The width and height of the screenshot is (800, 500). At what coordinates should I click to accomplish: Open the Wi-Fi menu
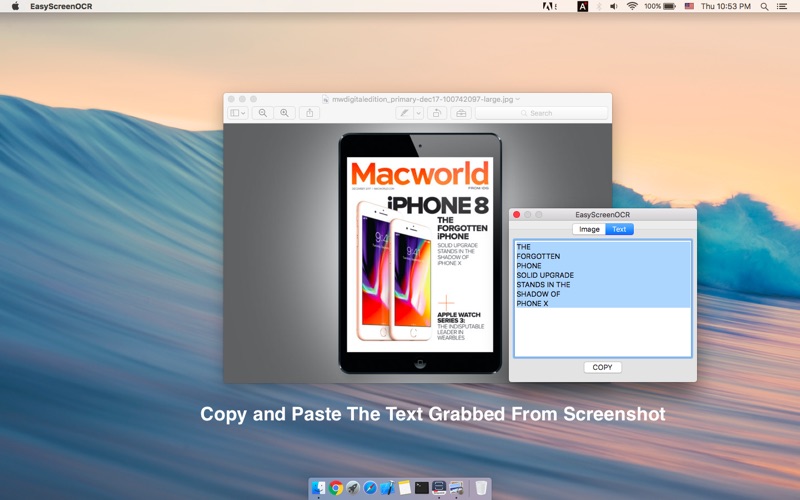pos(632,6)
